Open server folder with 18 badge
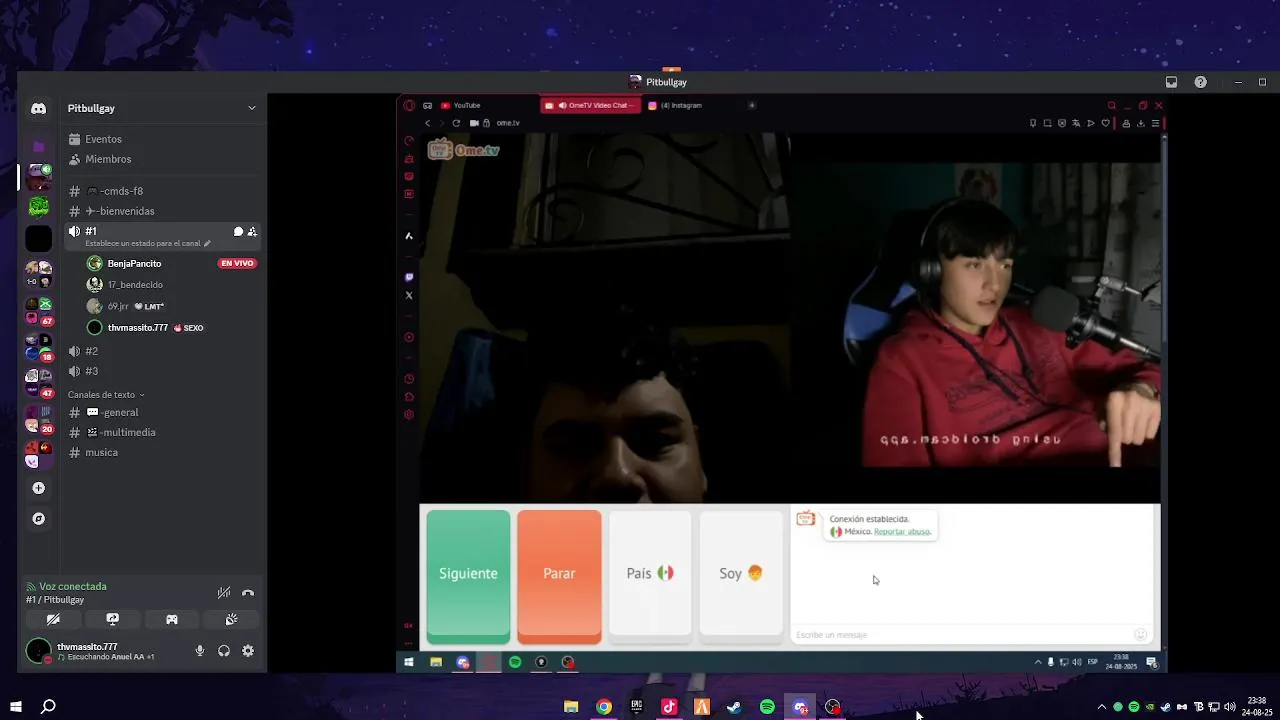 click(38, 347)
